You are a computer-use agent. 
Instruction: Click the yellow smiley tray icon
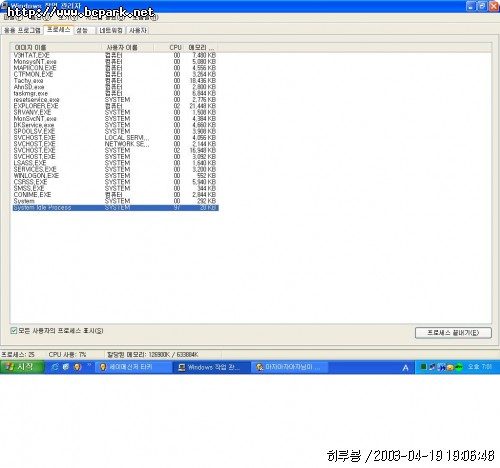click(x=450, y=367)
